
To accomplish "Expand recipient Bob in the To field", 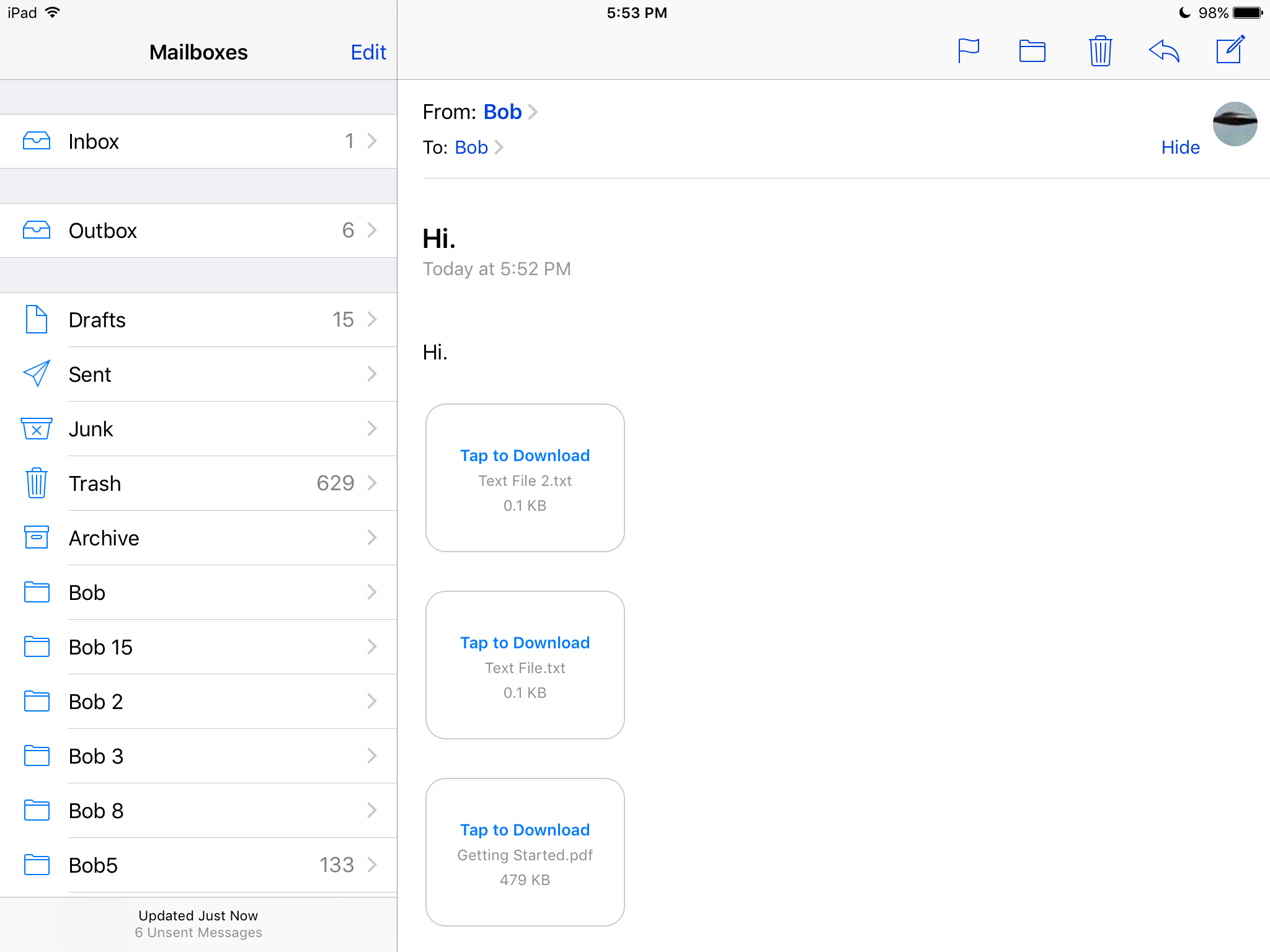I will (x=471, y=148).
